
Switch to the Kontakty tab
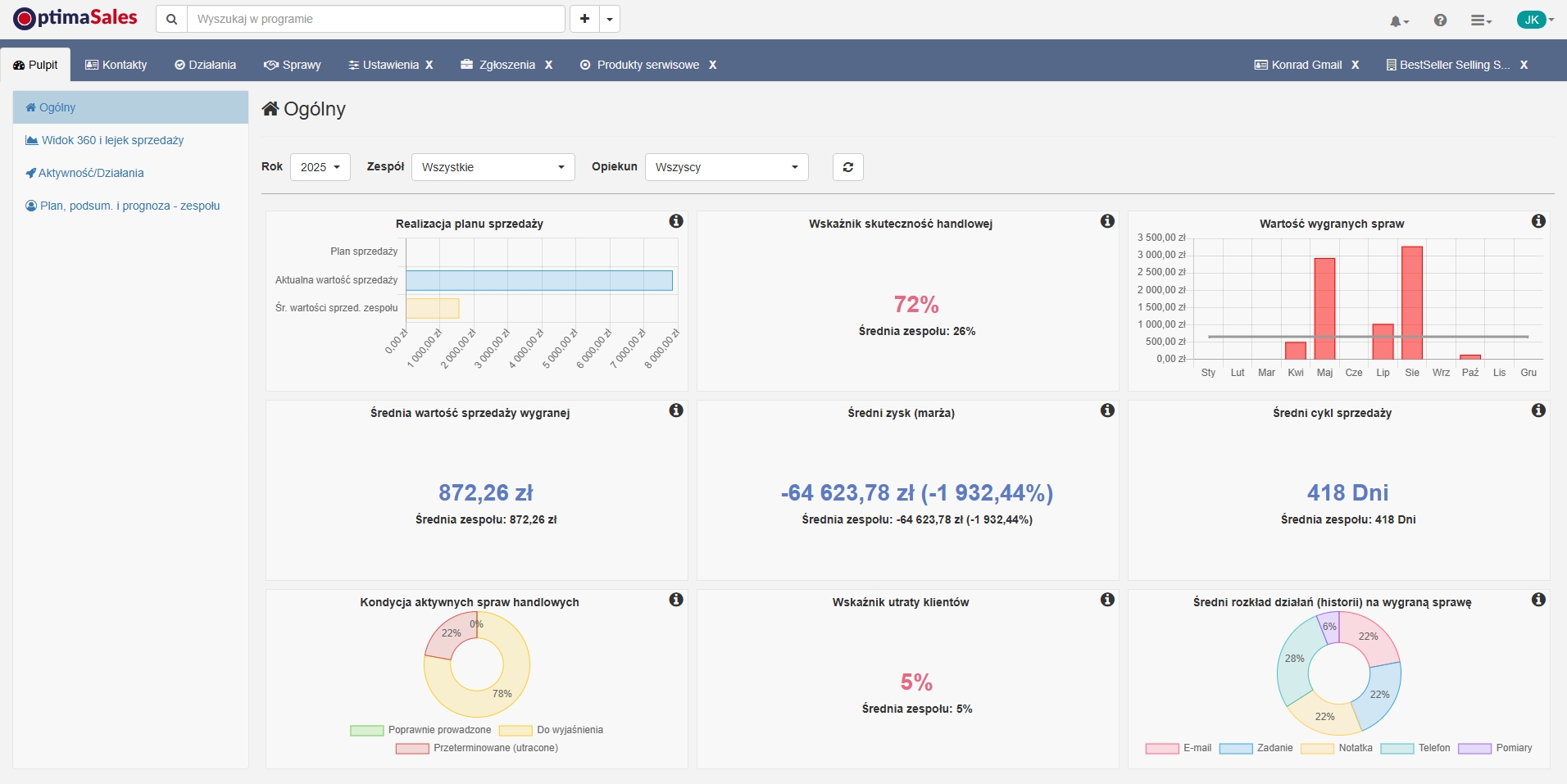tap(116, 65)
